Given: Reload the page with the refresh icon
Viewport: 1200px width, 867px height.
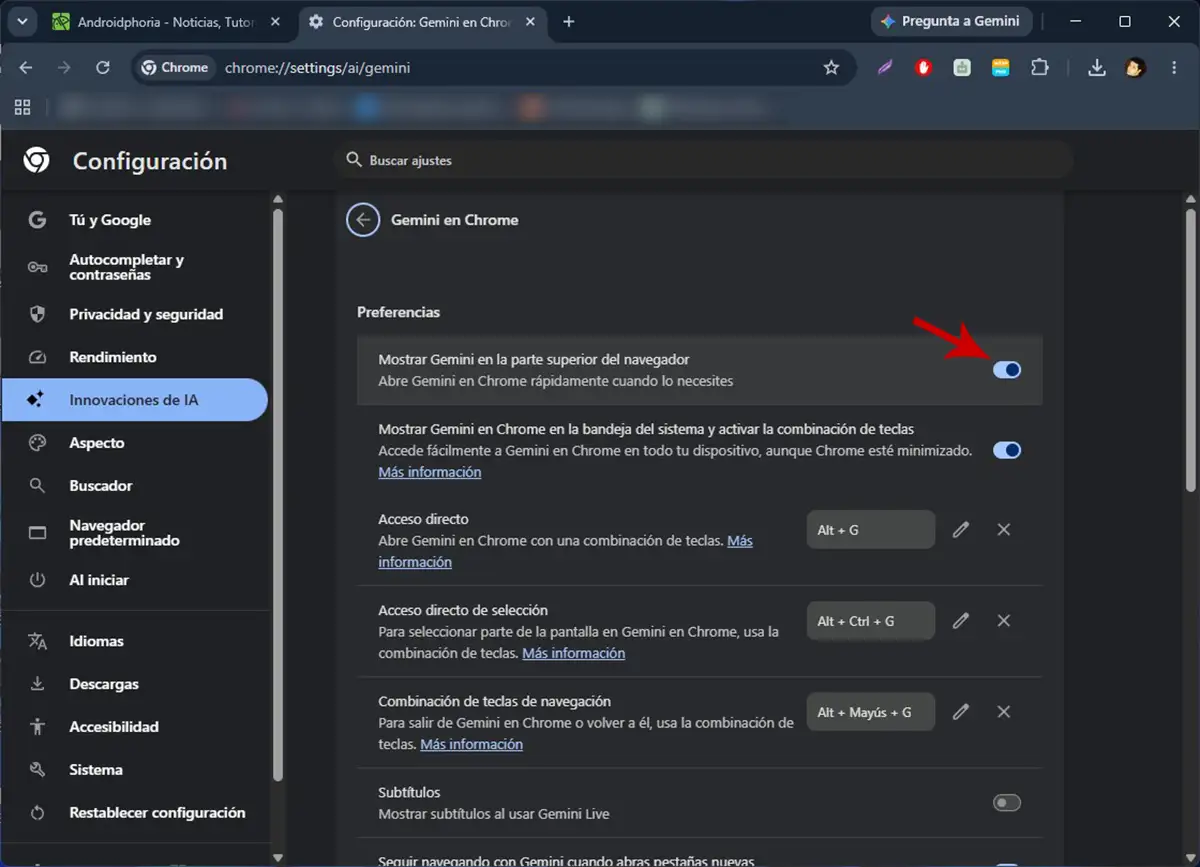Looking at the screenshot, I should (102, 68).
